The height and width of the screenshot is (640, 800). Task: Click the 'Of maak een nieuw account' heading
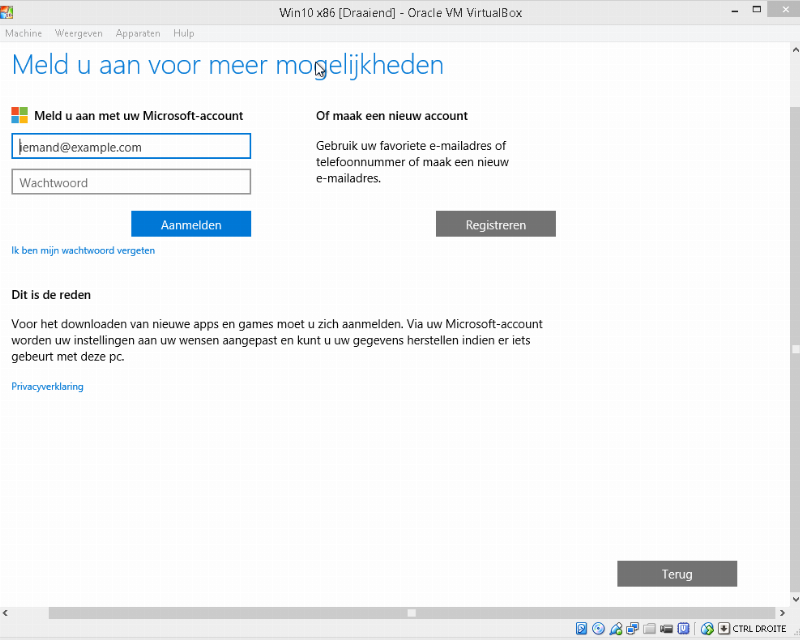click(392, 116)
